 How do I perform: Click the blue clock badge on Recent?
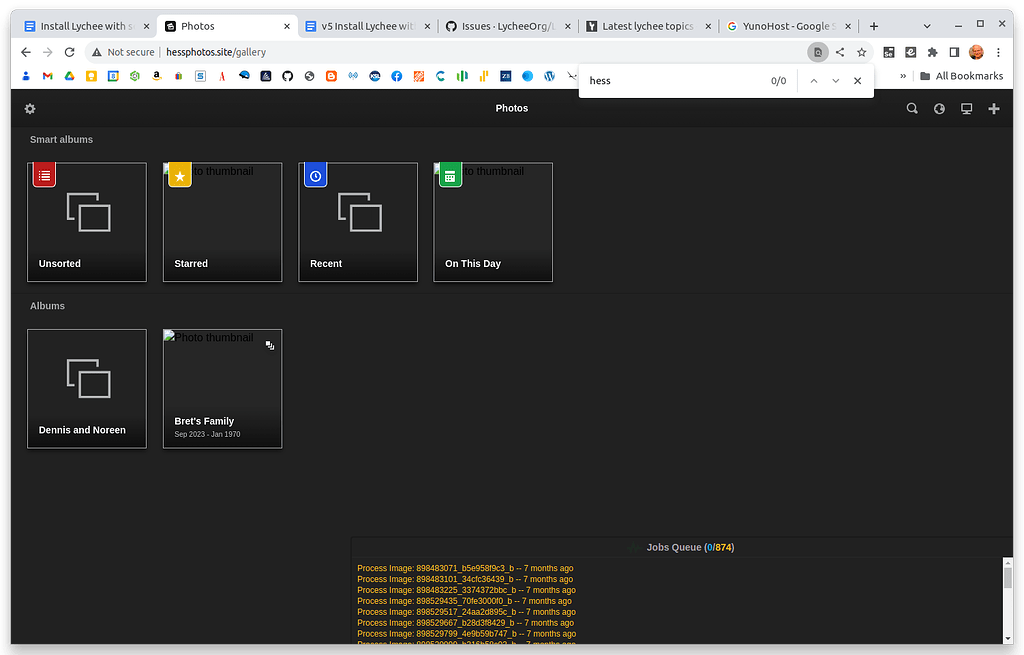tap(315, 175)
